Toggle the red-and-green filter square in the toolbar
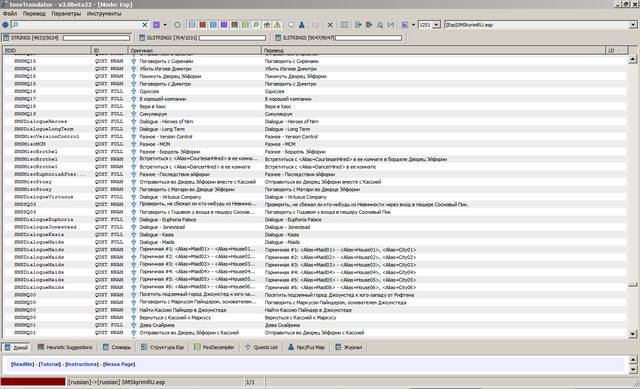Screen dimensions: 640x389 pos(234,25)
